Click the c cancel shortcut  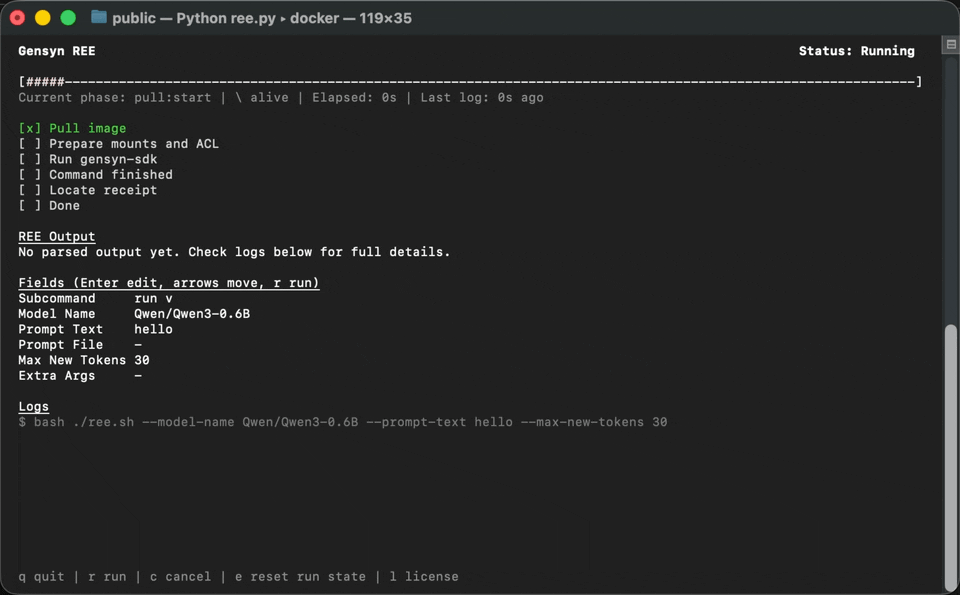tap(180, 576)
